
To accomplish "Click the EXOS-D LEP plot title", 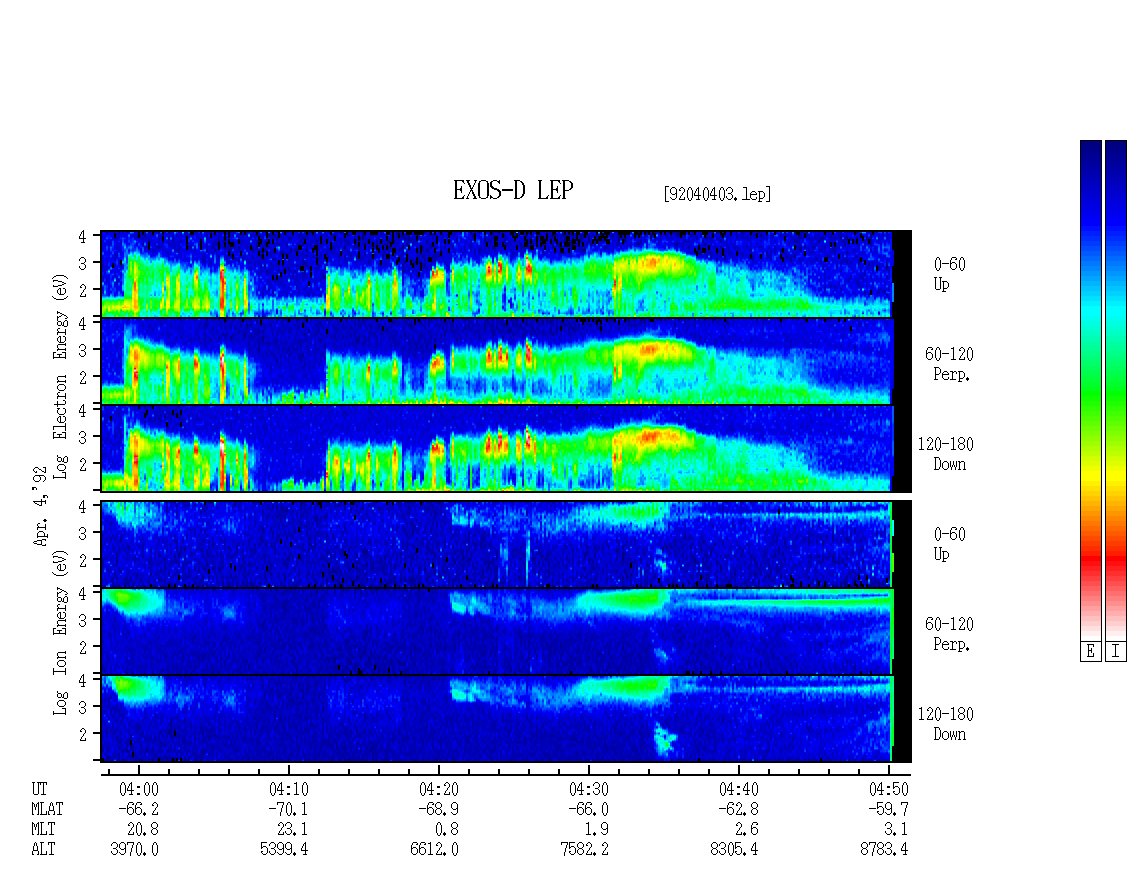I will pos(513,190).
